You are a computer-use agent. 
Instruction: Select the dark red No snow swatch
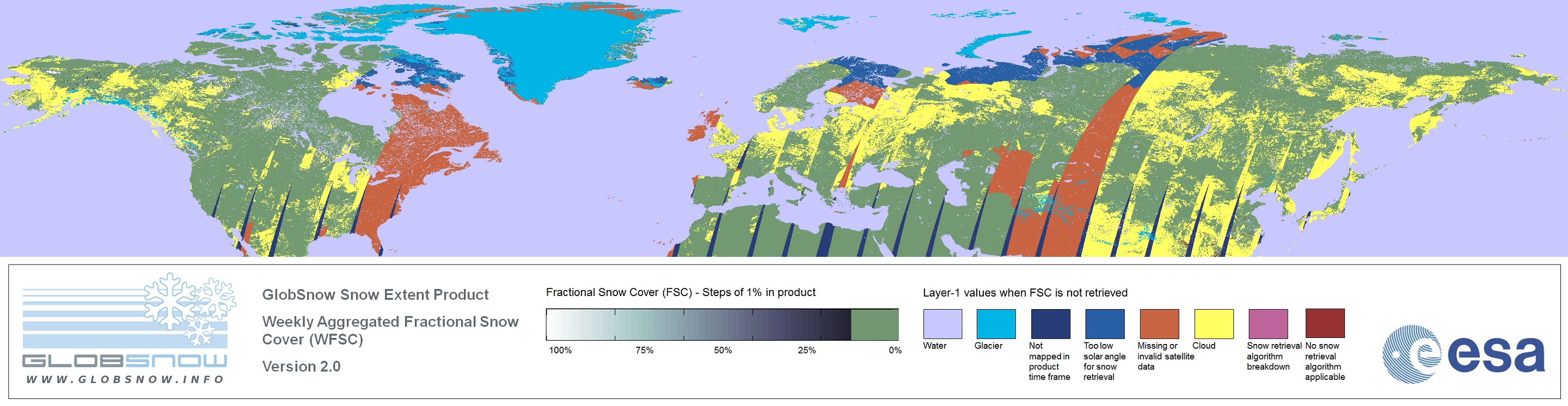(1325, 323)
